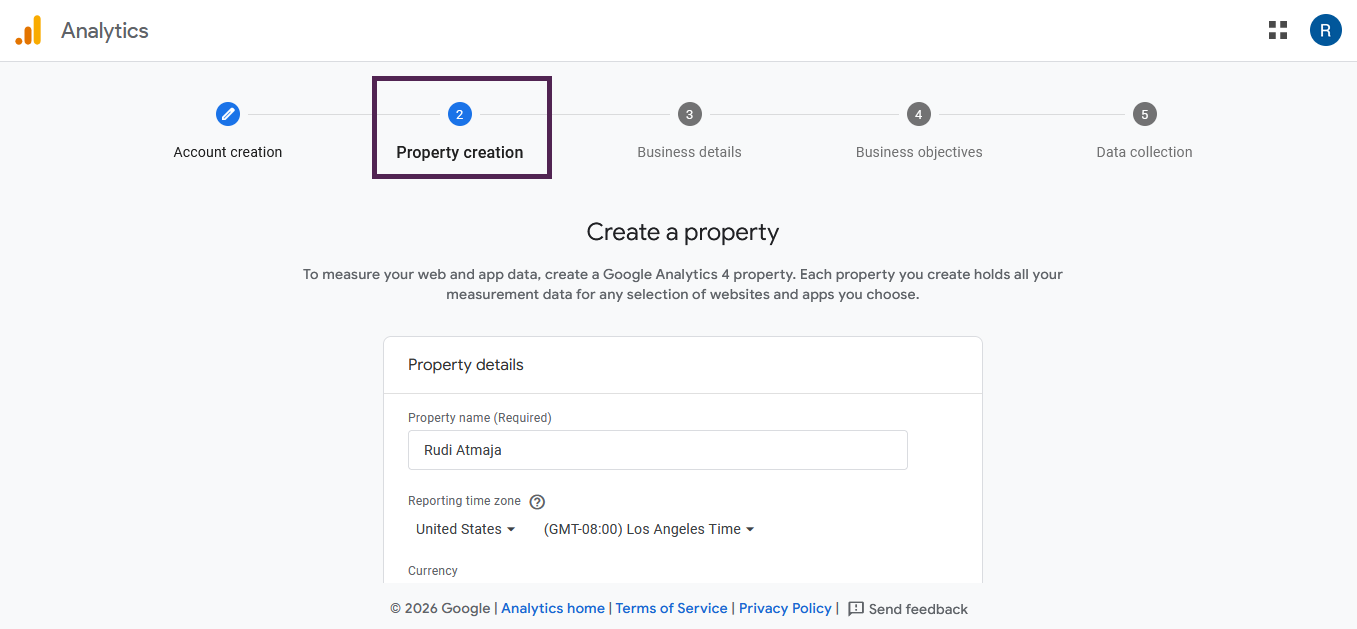Select the Data collection step label

click(x=1144, y=152)
